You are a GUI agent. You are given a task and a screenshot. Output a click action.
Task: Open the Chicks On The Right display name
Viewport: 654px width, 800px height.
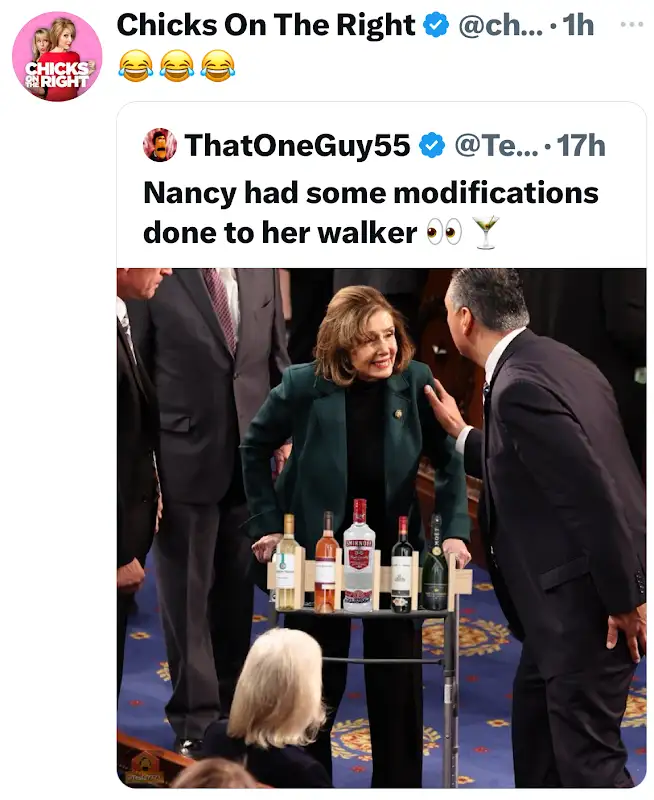(x=266, y=26)
